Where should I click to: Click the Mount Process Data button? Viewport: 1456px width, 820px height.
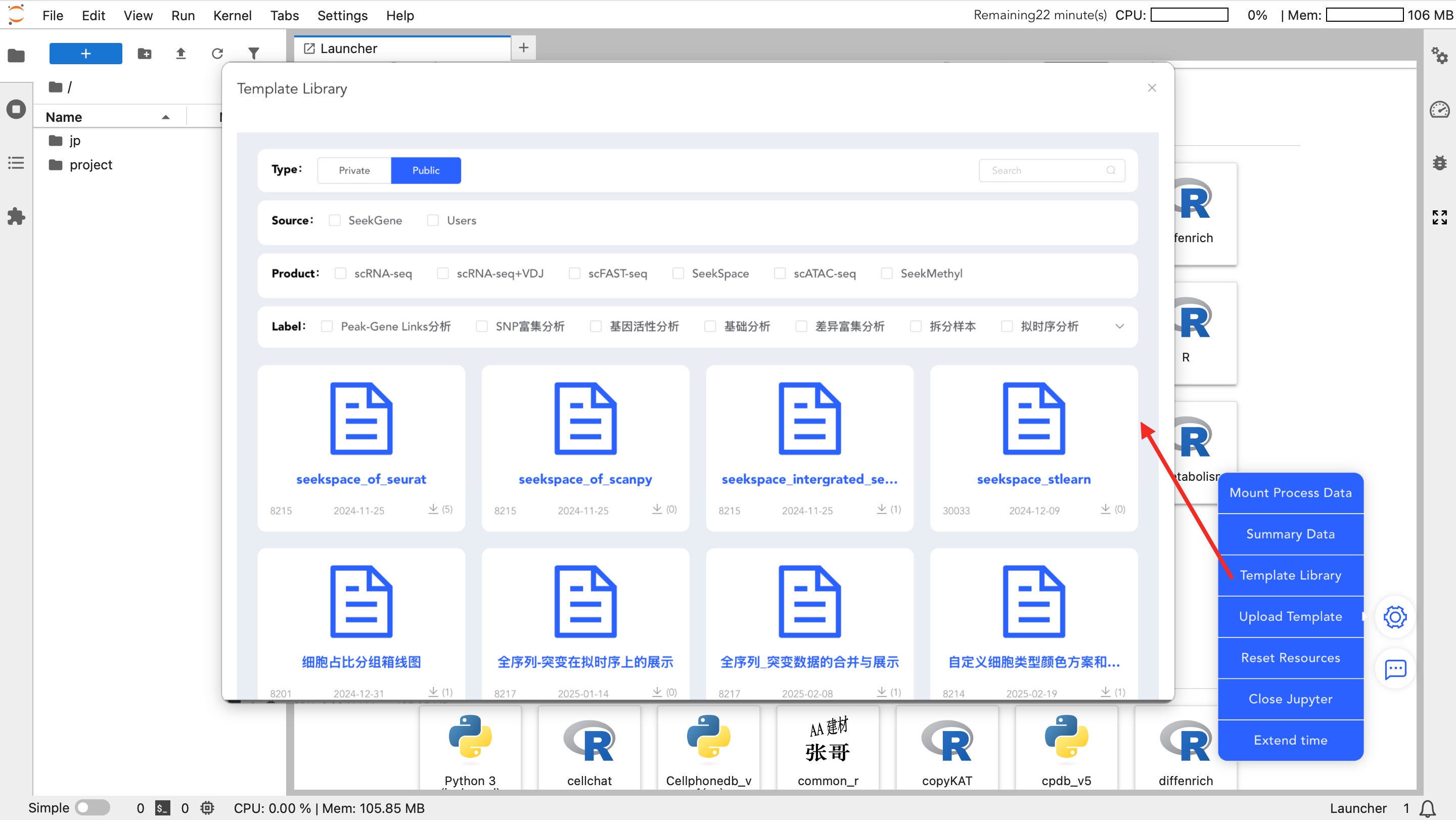tap(1290, 493)
